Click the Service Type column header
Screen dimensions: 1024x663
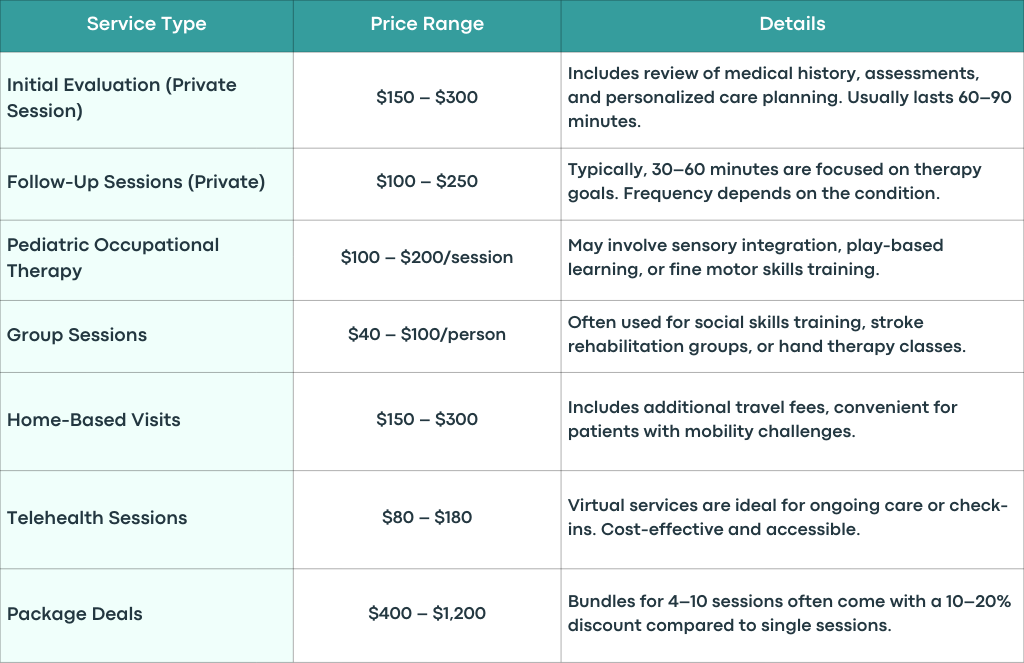click(x=146, y=24)
